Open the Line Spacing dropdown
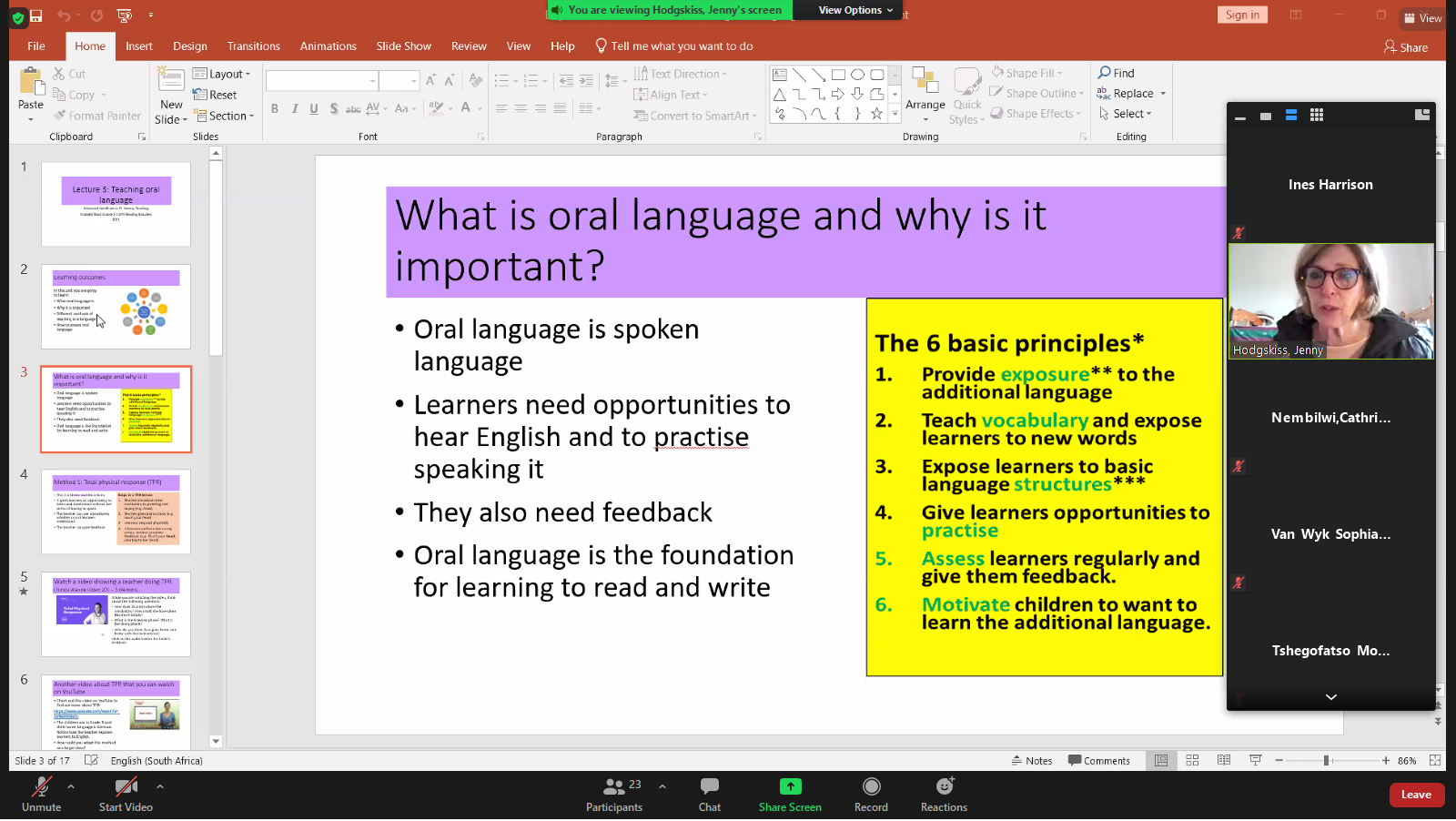The image size is (1456, 821). coord(615,81)
